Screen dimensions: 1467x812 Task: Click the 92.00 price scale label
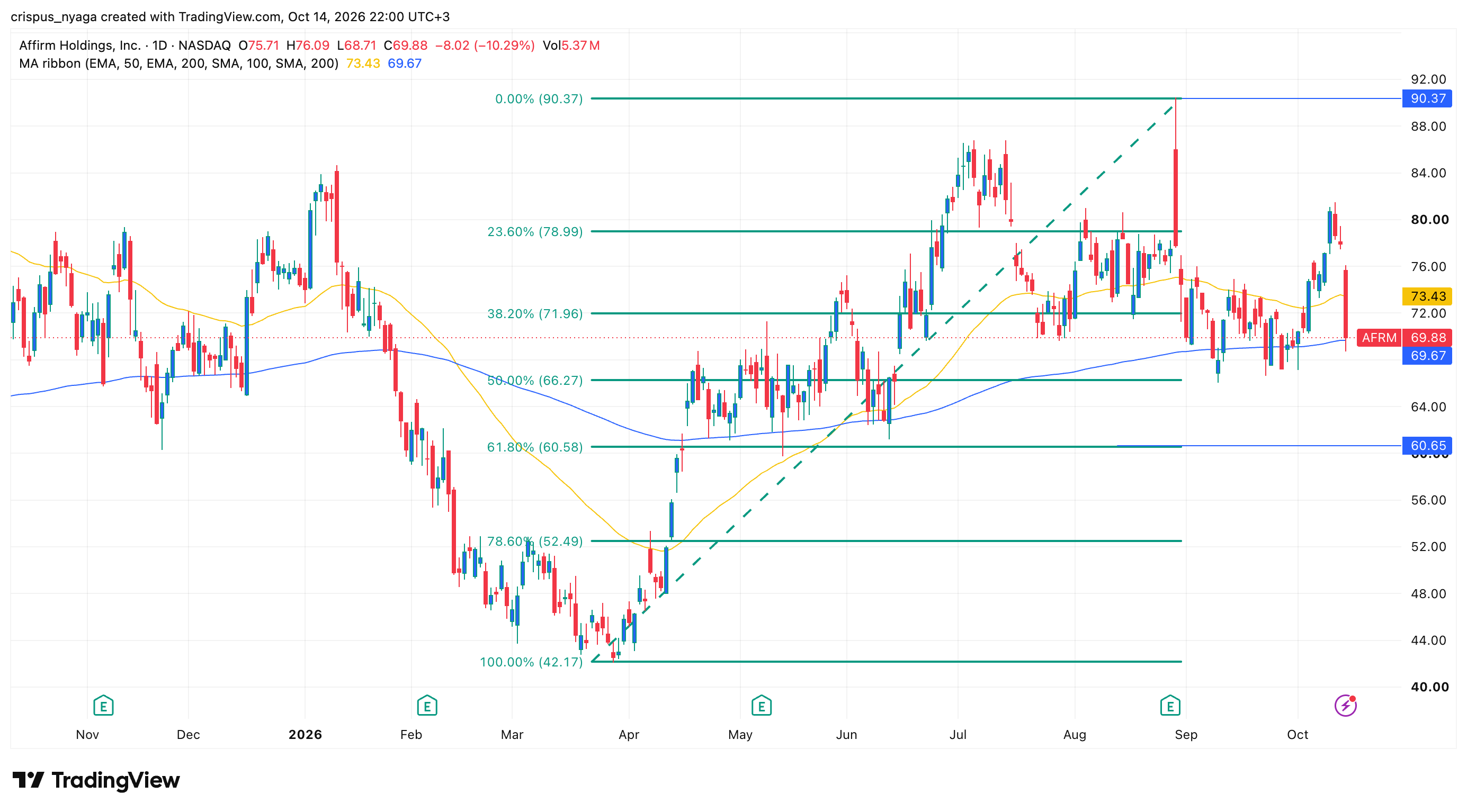(x=1428, y=79)
